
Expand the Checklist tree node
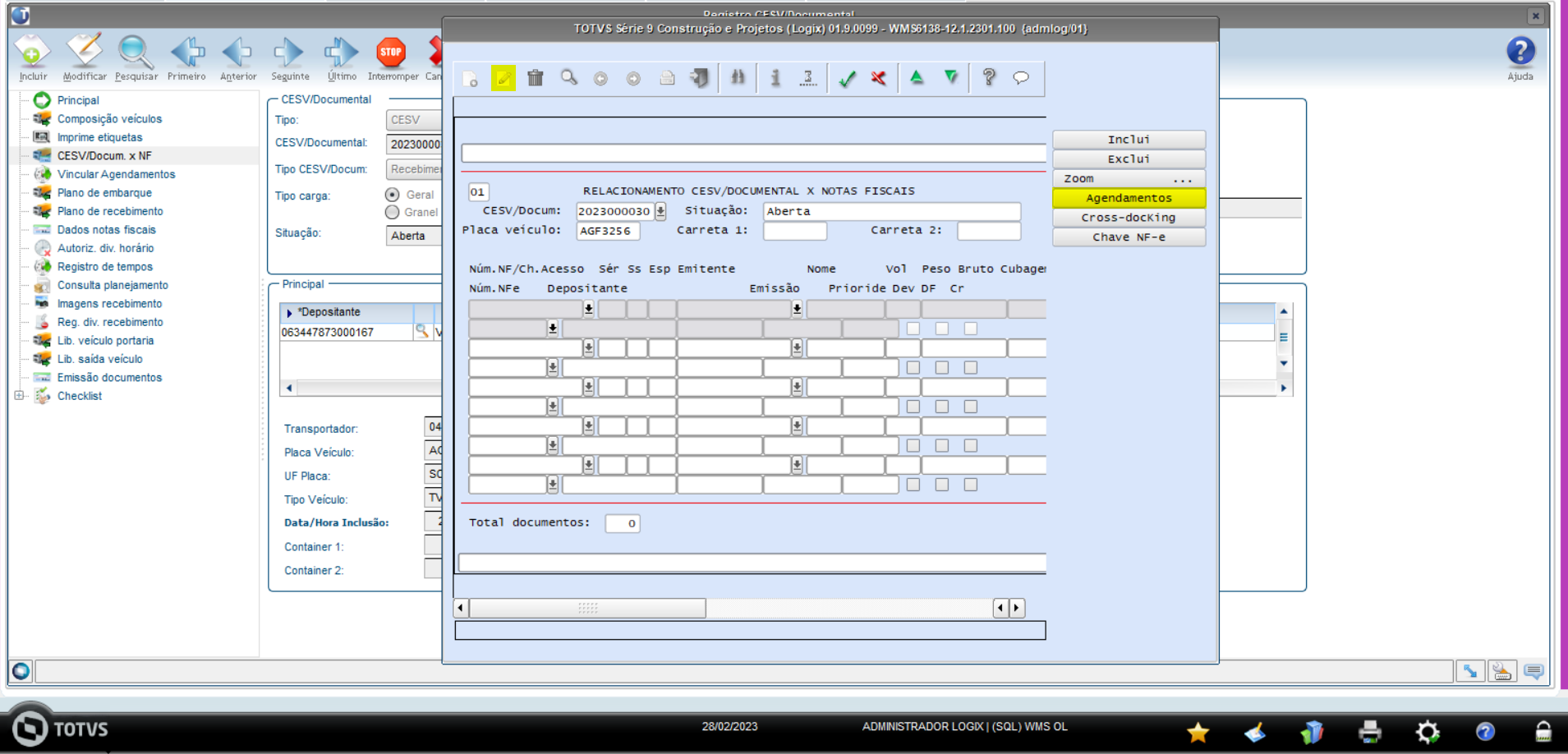19,395
